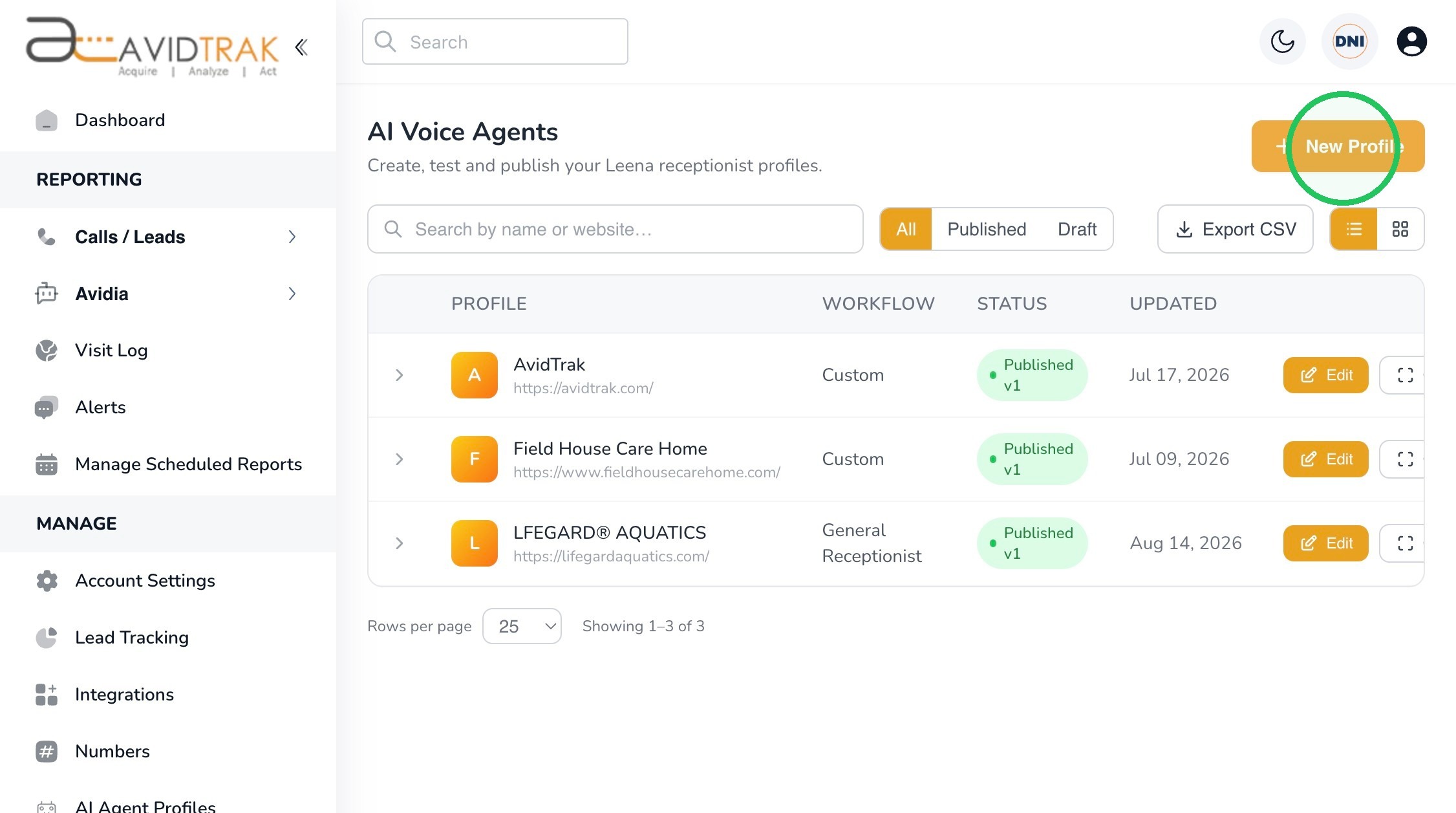1456x813 pixels.
Task: Click the Integrations puzzle icon
Action: coord(47,695)
